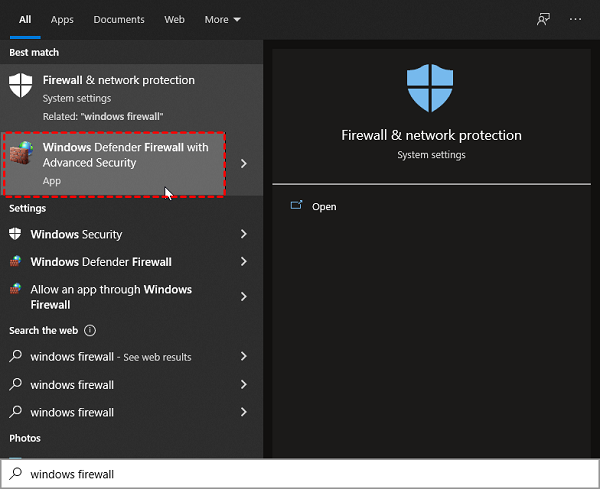Click the 'Search the web' heading

coord(44,330)
